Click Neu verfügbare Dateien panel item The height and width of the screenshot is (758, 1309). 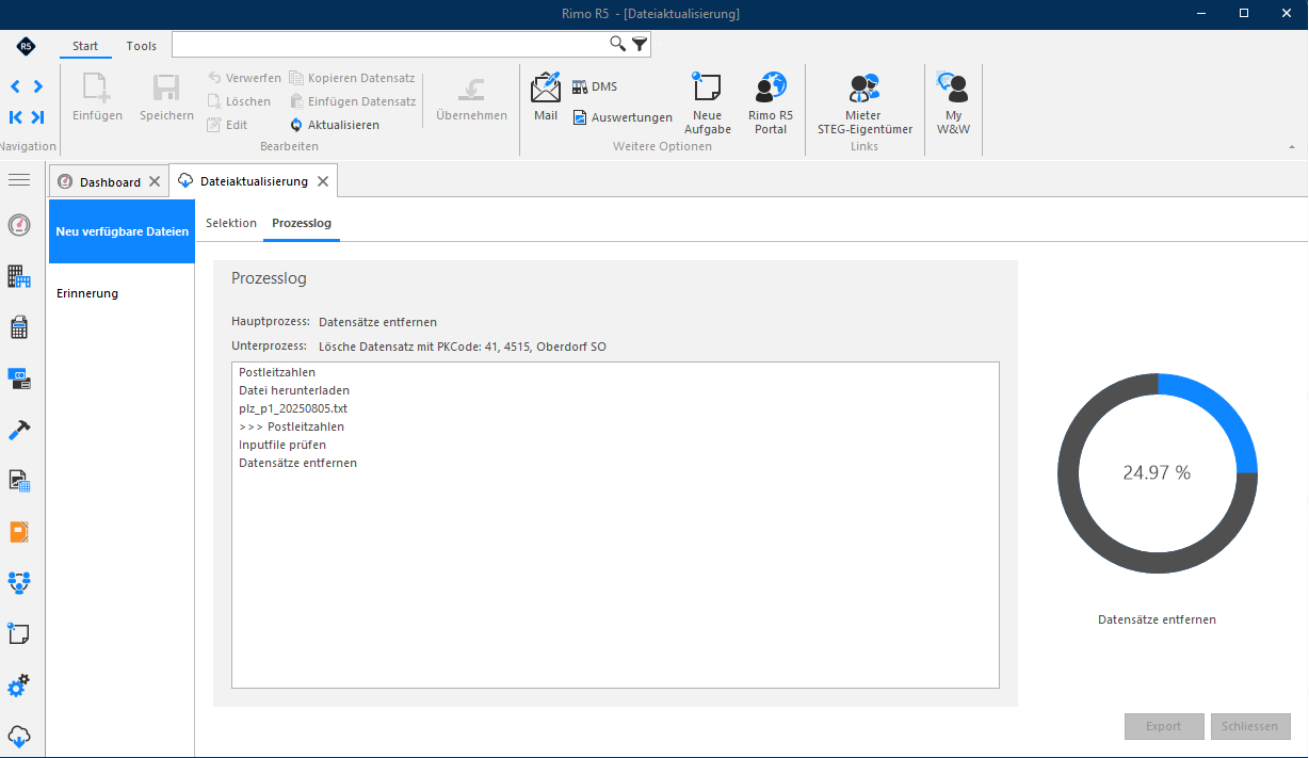(122, 231)
